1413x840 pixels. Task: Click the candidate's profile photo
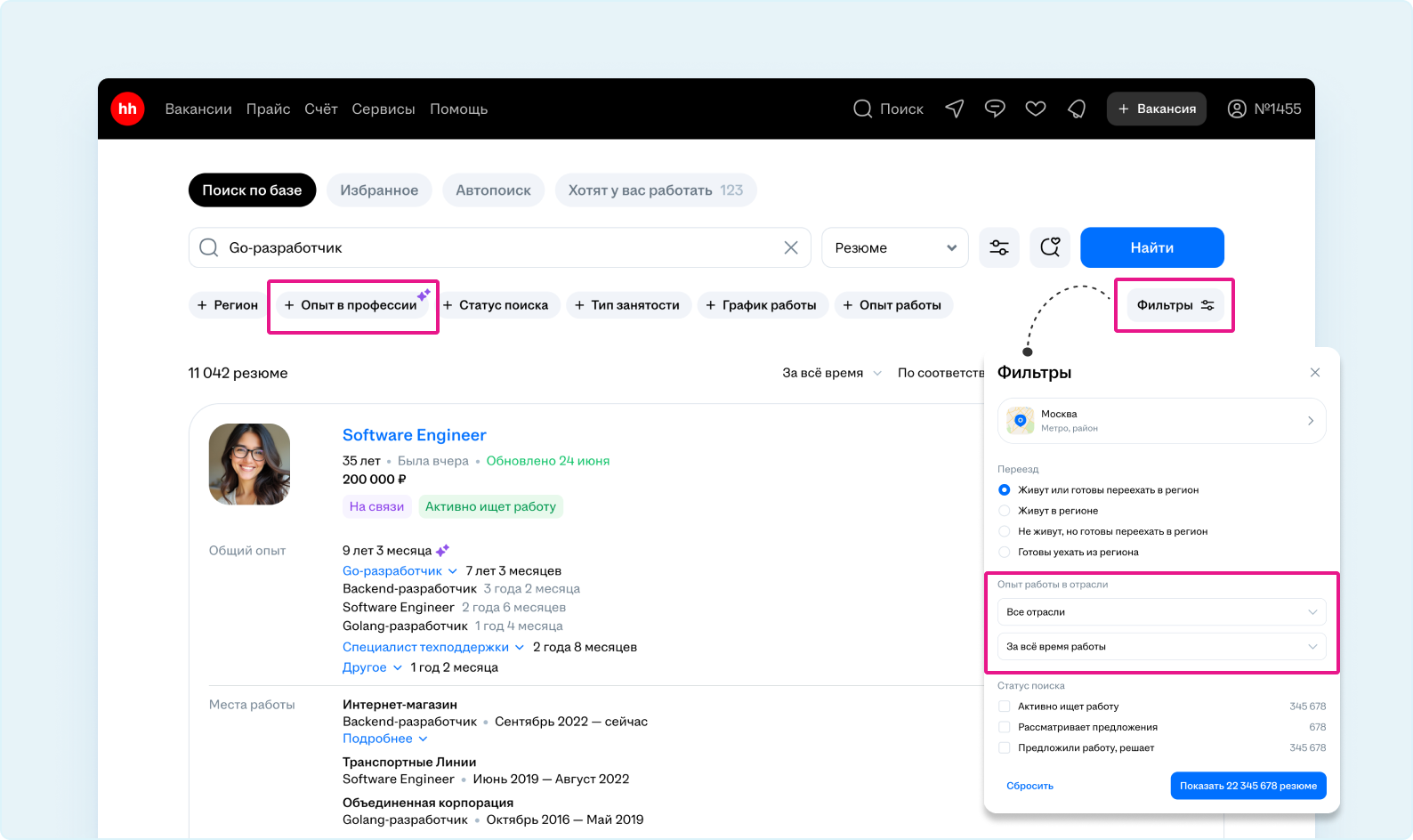[x=249, y=464]
